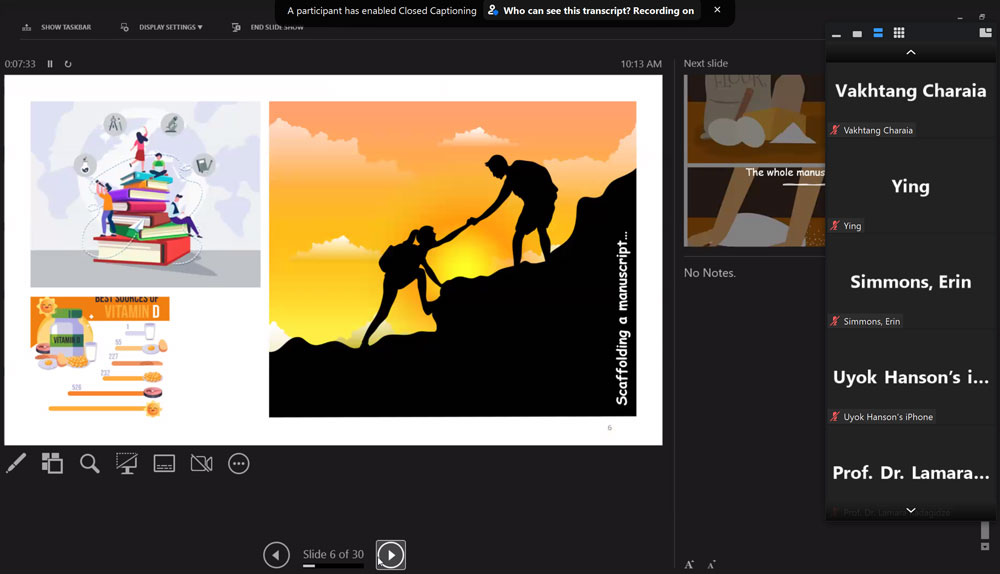Switch video panel to grid view
This screenshot has width=1000, height=574.
(899, 33)
